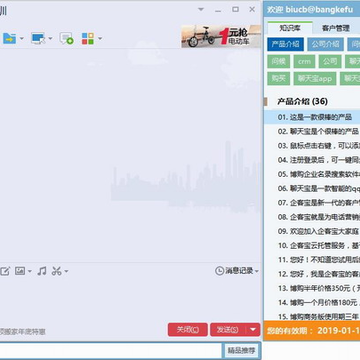Image resolution: width=360 pixels, height=360 pixels.
Task: Click the 产品介绍 (36) list header
Action: (302, 101)
